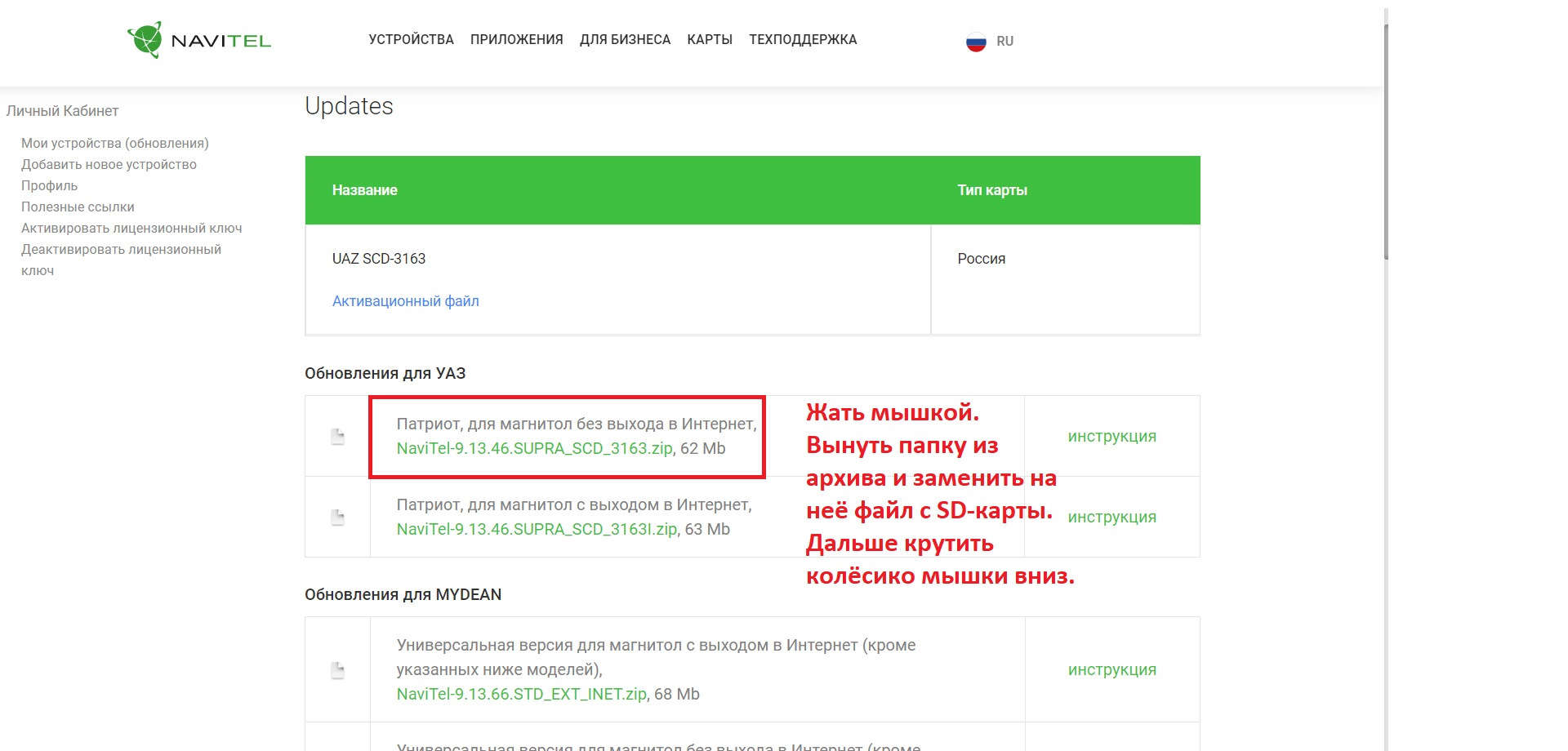This screenshot has height=751, width=1568.
Task: Open the ДЛЯ БИЗНЕСА menu
Action: pyautogui.click(x=626, y=40)
